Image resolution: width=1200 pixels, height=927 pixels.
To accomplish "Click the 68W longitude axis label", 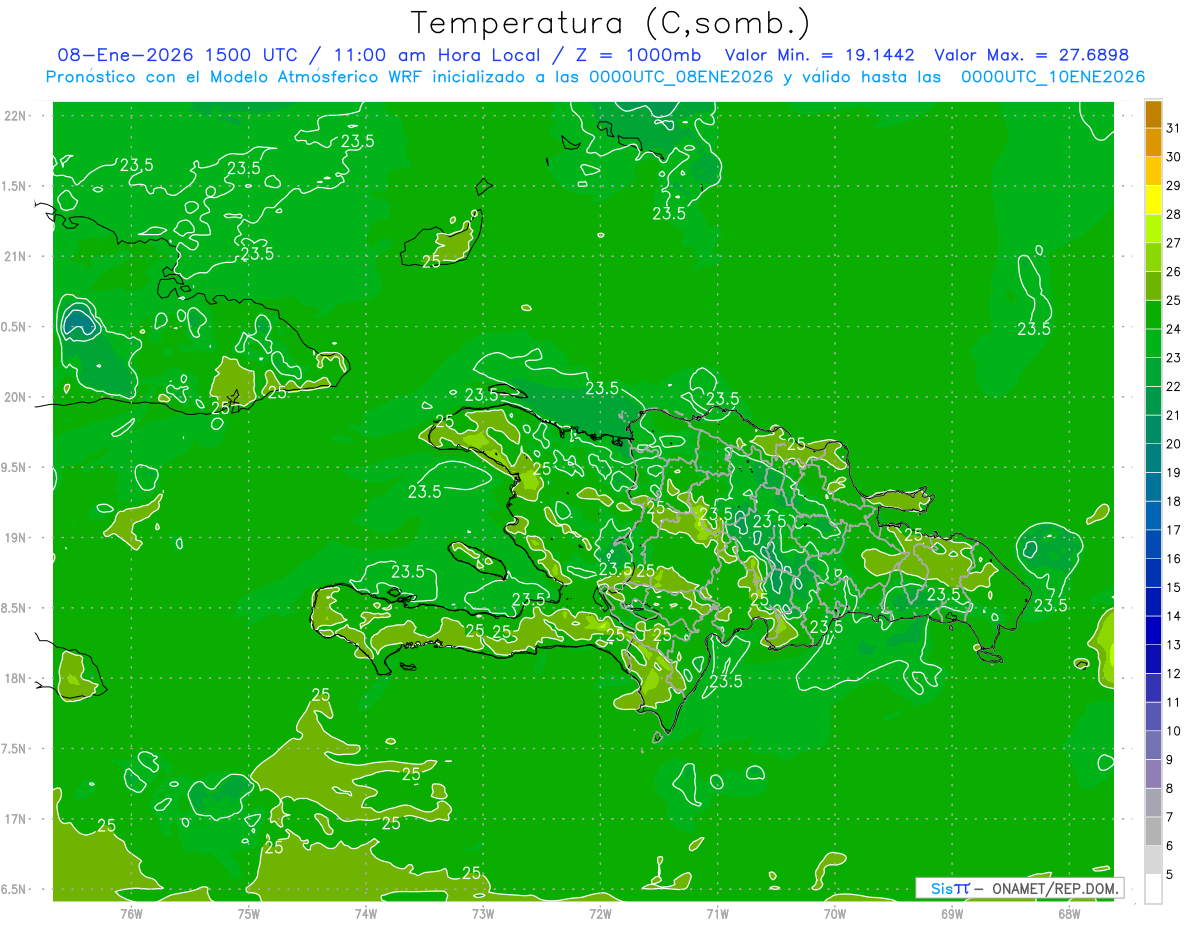I will [1069, 913].
